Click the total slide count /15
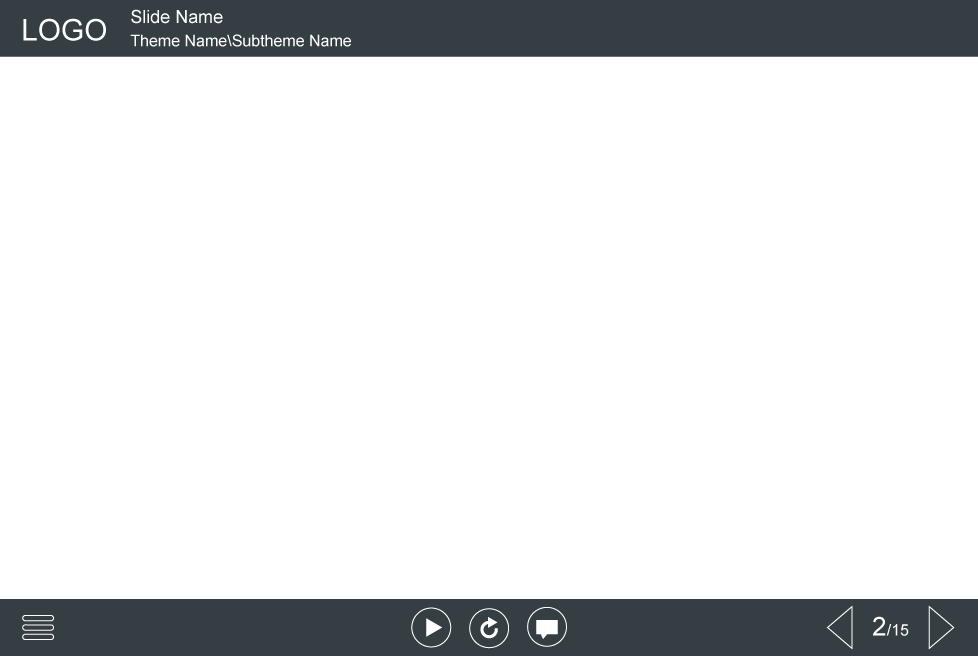 pos(899,630)
